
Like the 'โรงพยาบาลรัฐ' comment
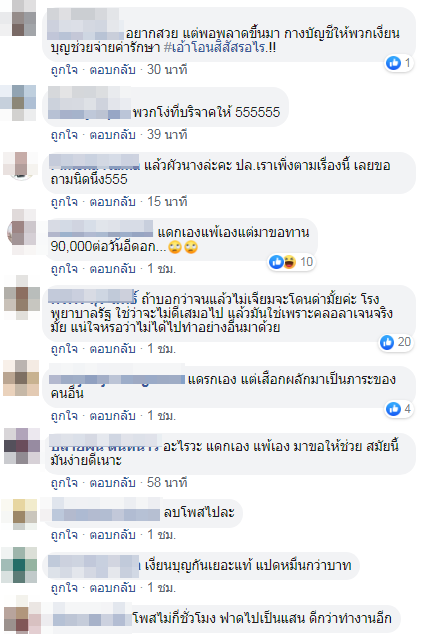[x=64, y=349]
